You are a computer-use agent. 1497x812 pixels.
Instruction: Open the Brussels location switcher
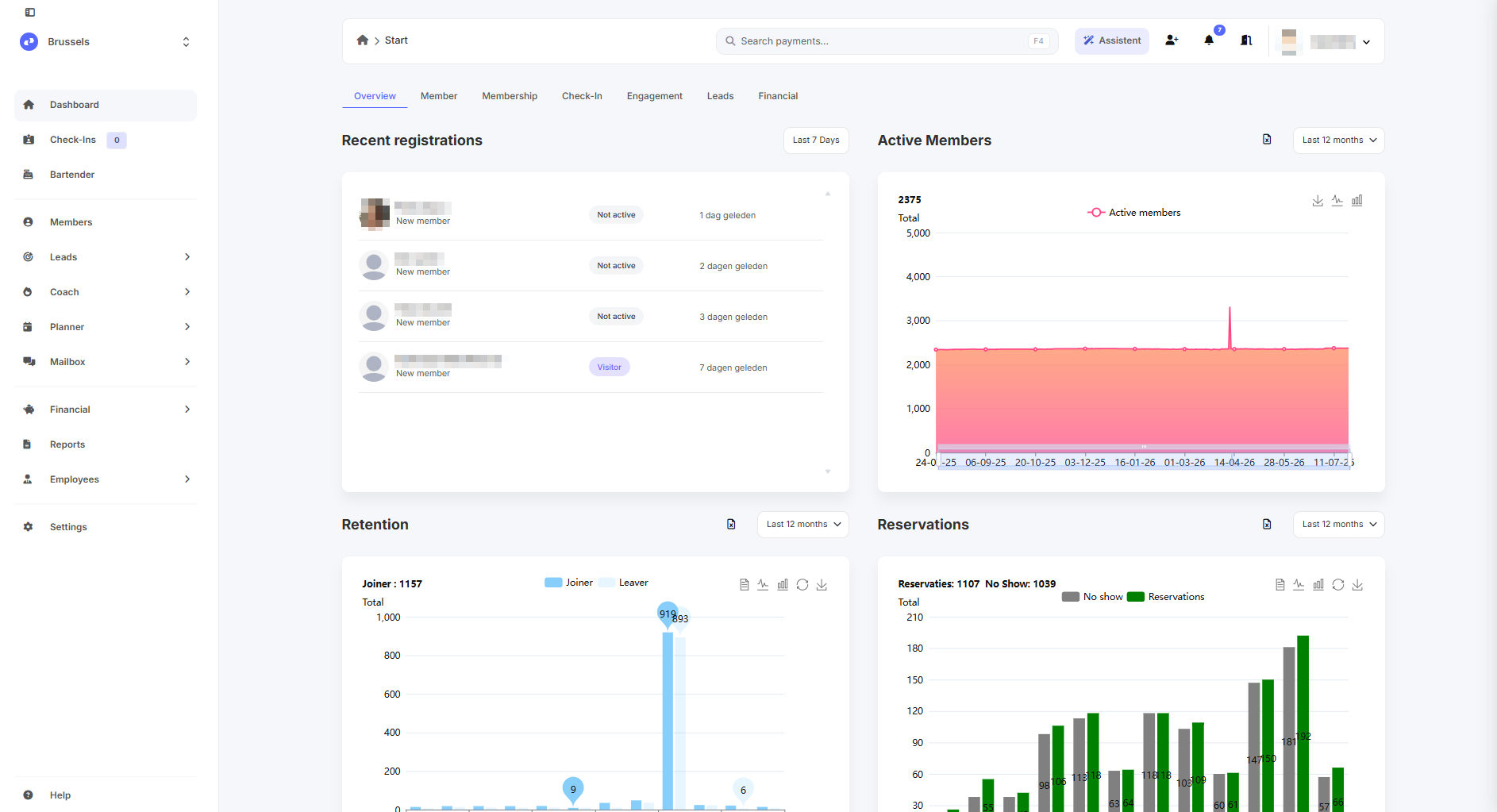(106, 42)
